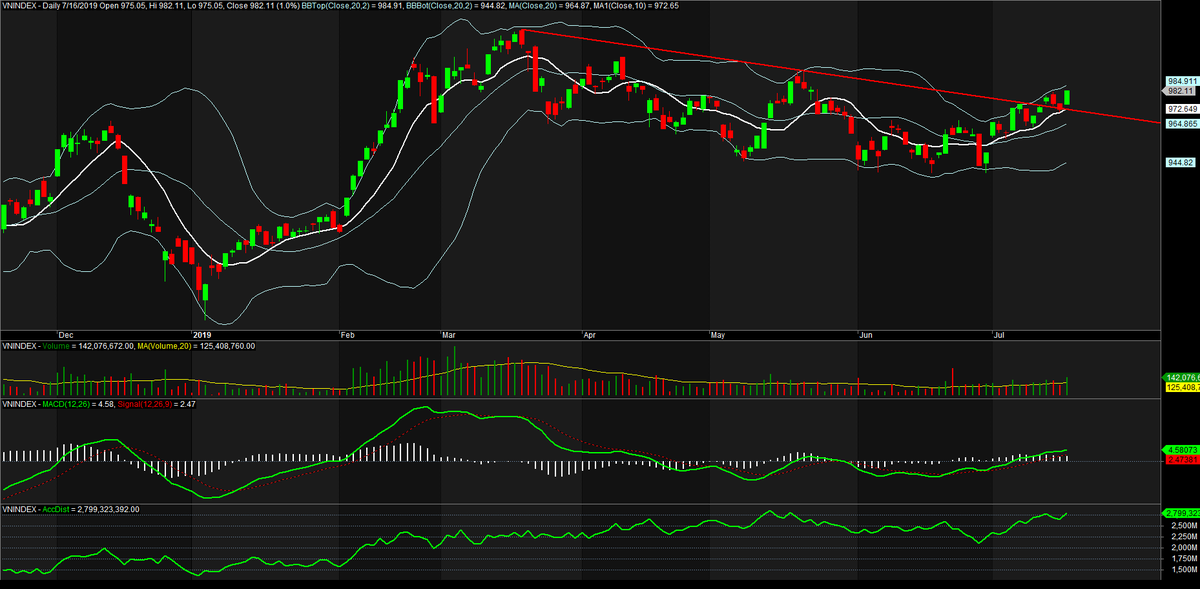Click the May marker on the time axis

[718, 334]
